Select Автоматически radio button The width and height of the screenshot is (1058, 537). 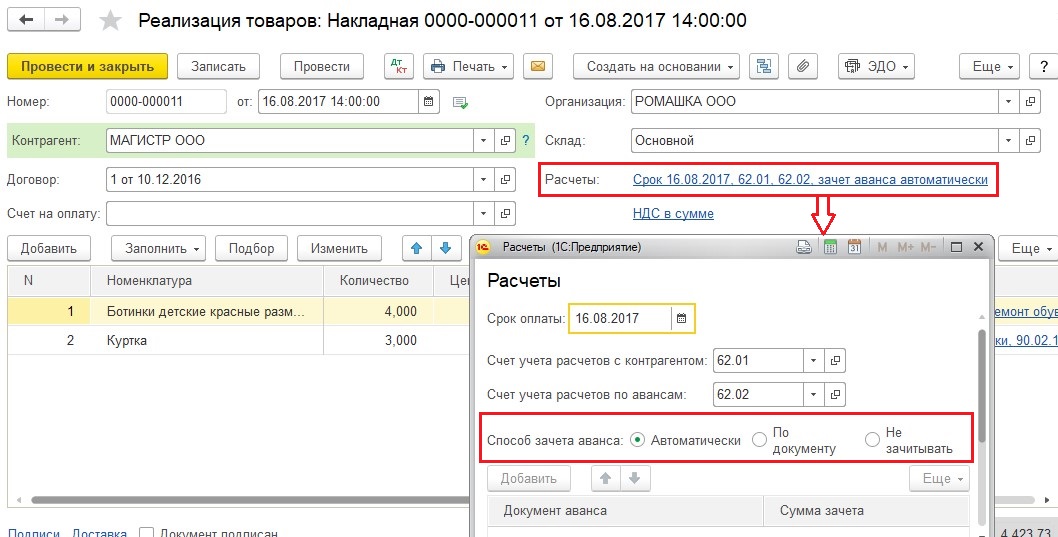[x=636, y=440]
